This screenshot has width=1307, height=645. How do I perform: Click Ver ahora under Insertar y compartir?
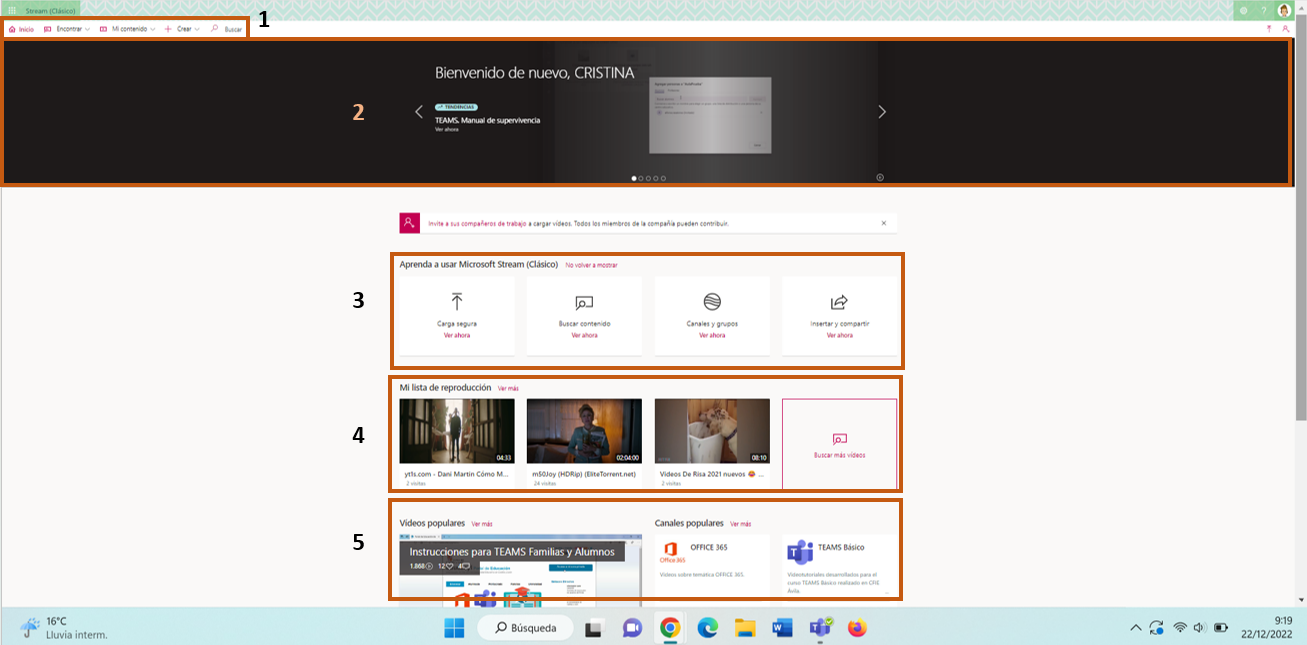tap(840, 335)
